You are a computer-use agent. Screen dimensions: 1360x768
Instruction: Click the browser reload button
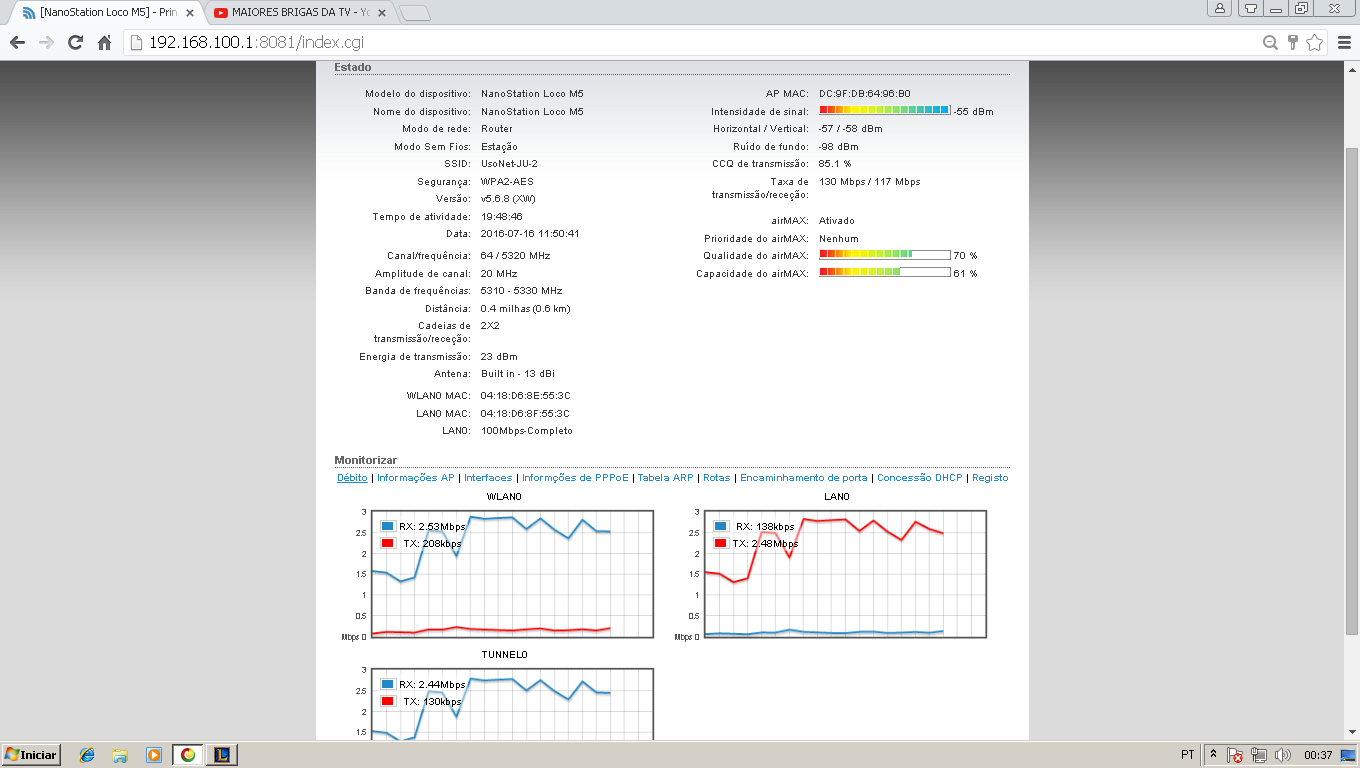(x=75, y=43)
